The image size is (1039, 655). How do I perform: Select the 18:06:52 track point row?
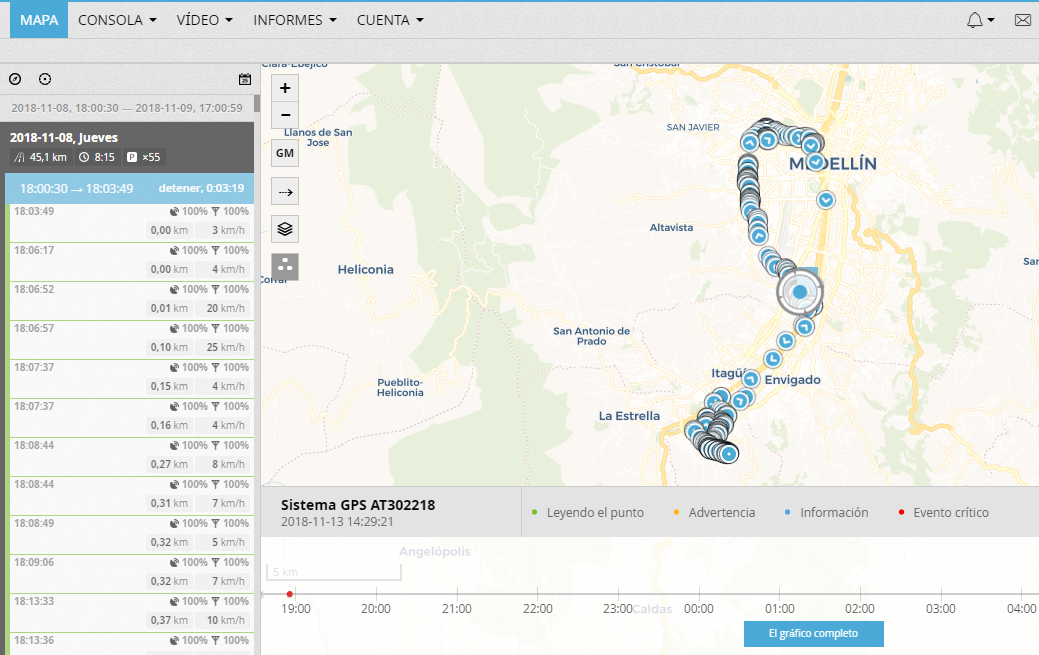[131, 301]
